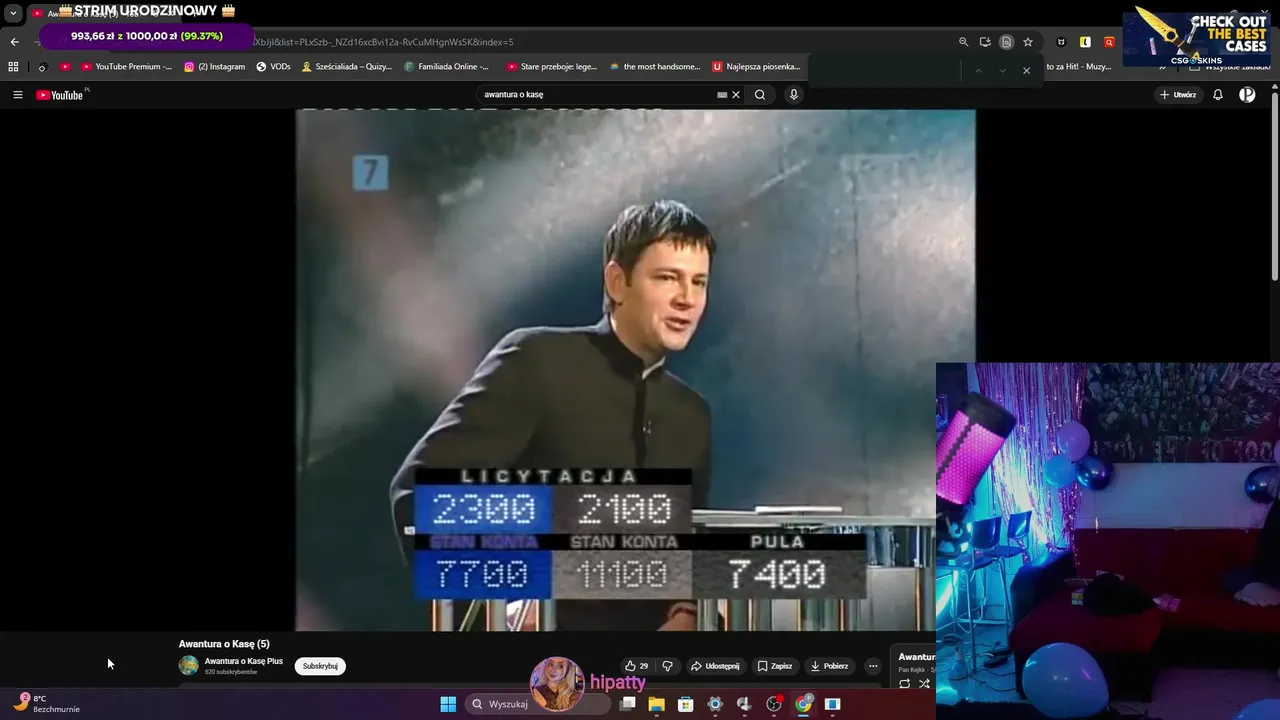Viewport: 1280px width, 720px height.
Task: Open Microsoft Store from the taskbar
Action: pyautogui.click(x=686, y=704)
